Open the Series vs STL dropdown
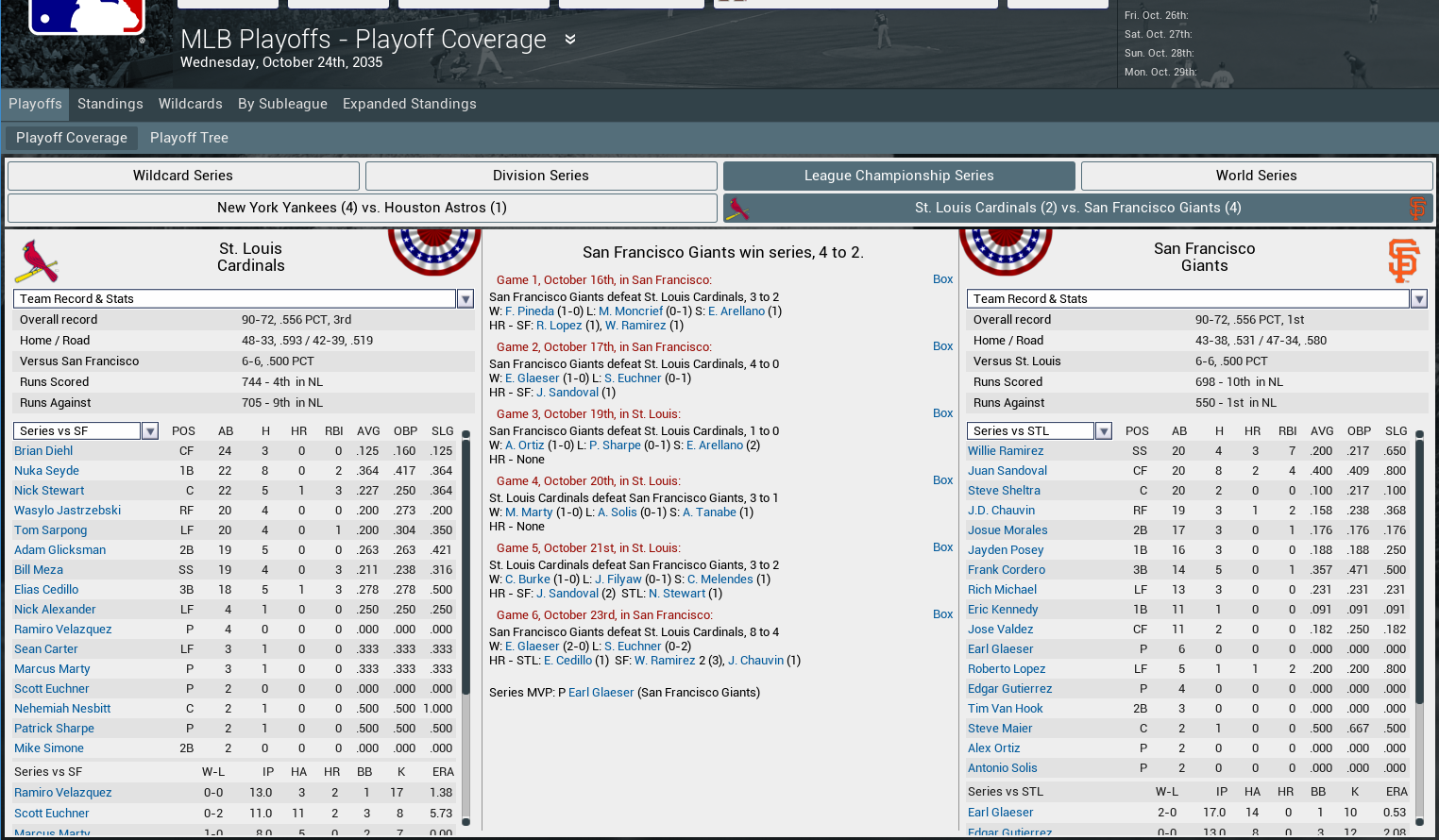Screen dimensions: 1439x840 click(1103, 431)
